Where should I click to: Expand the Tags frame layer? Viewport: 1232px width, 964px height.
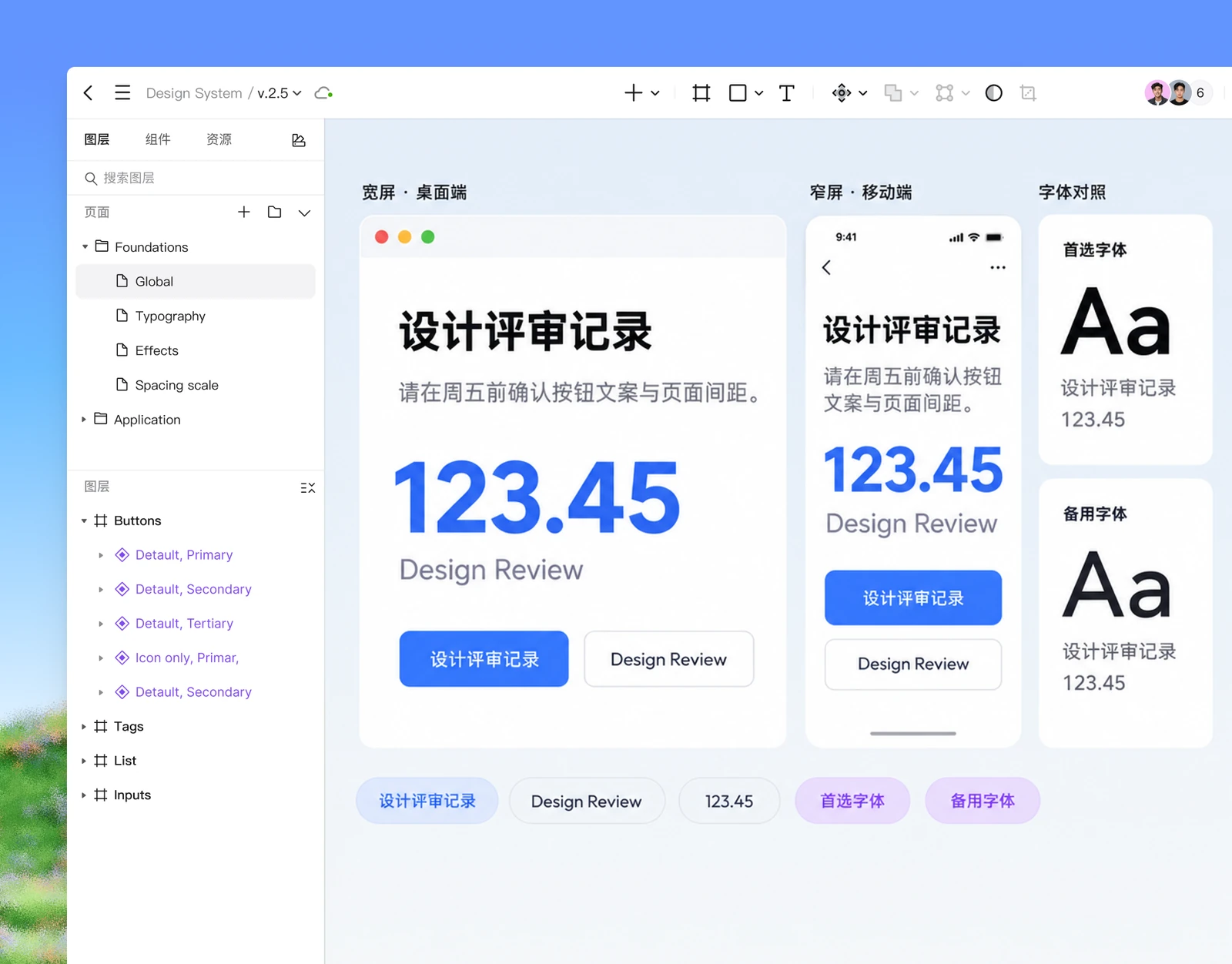pos(84,727)
